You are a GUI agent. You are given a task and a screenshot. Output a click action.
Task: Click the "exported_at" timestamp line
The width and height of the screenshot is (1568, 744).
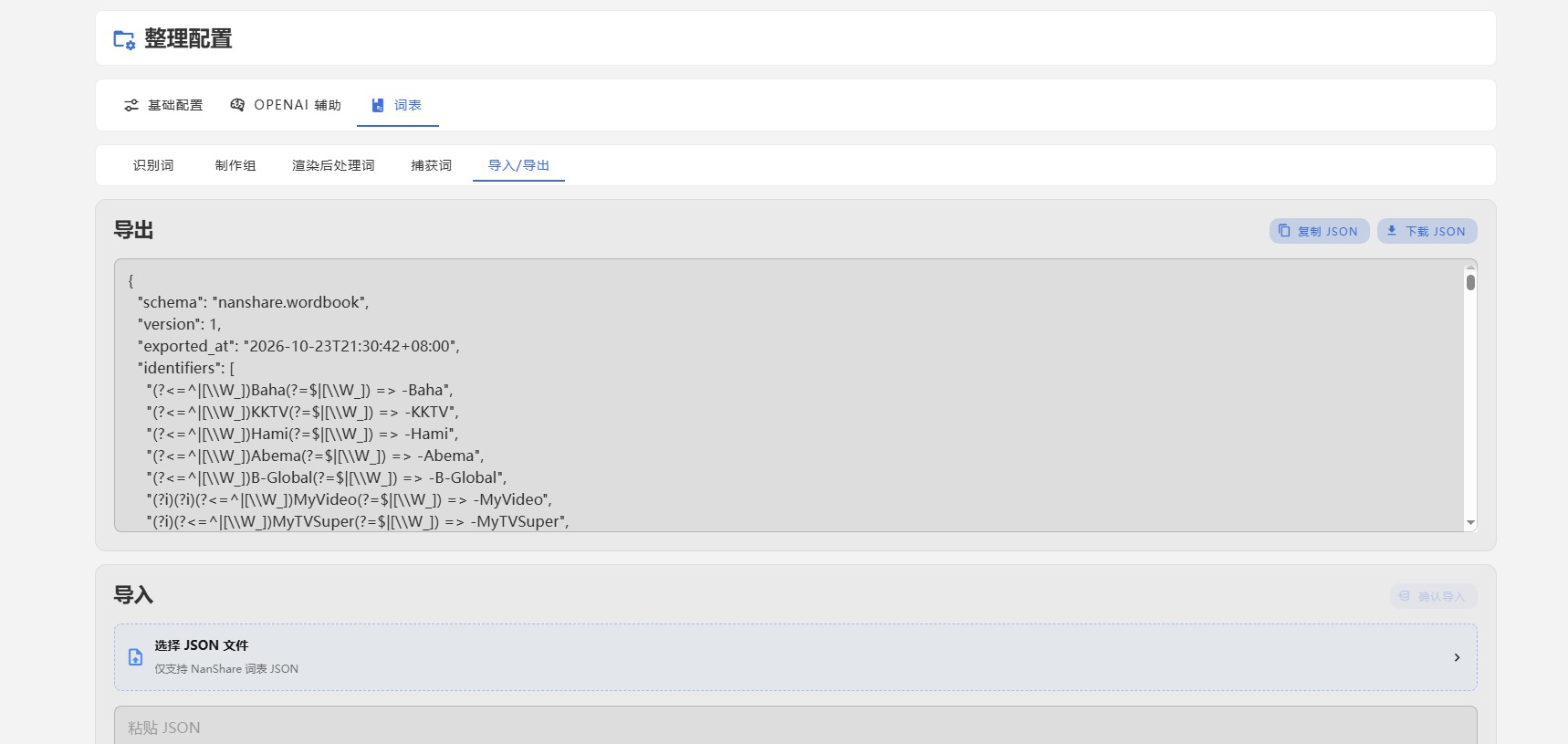(x=298, y=346)
